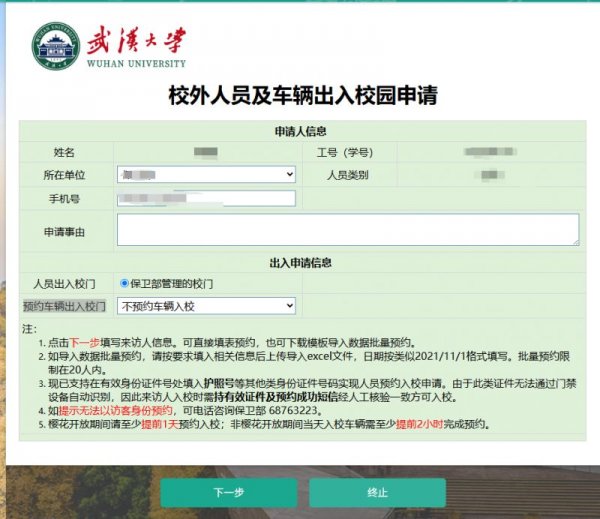Open the 所在单位 dropdown
600x519 pixels.
click(206, 175)
